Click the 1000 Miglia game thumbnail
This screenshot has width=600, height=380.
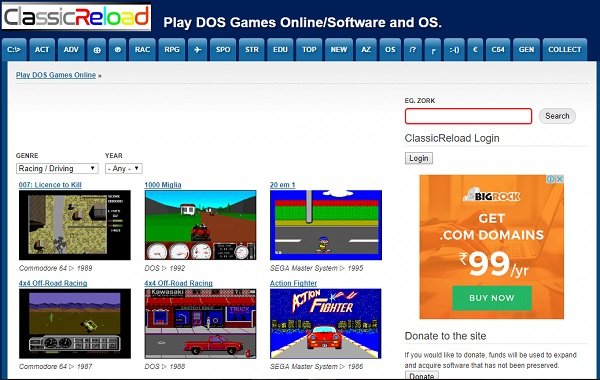(200, 225)
